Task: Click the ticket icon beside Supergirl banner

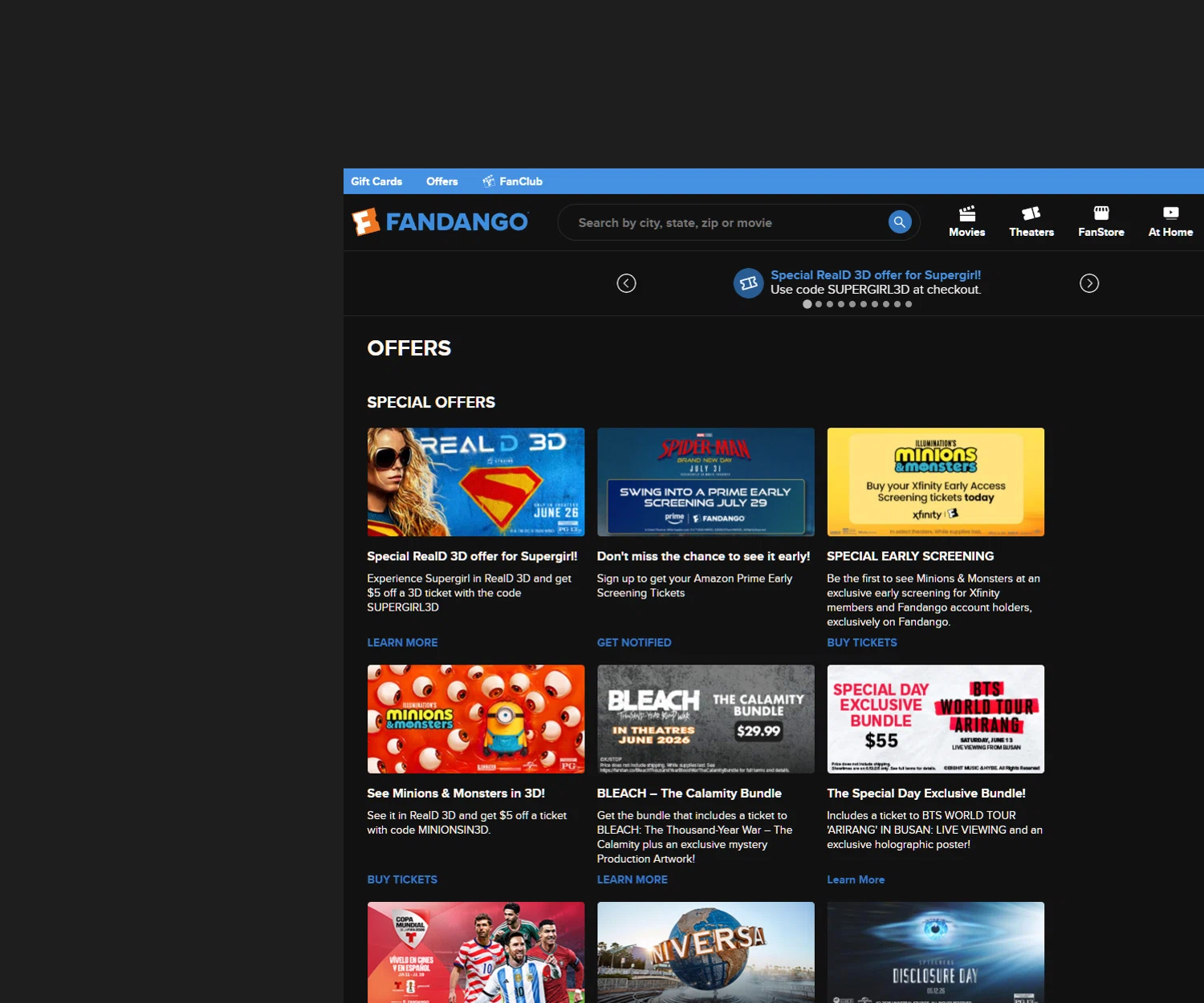Action: [x=748, y=283]
